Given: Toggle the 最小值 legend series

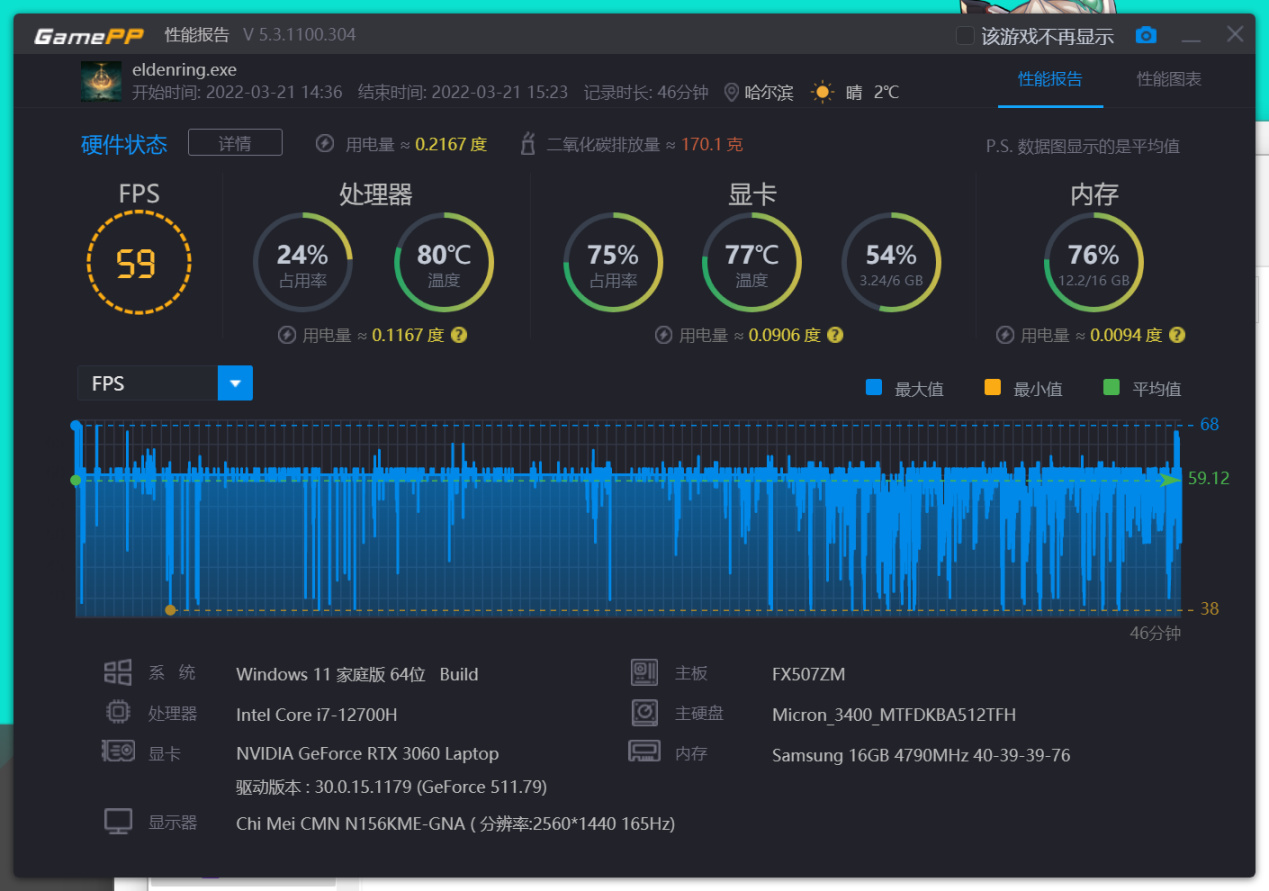Looking at the screenshot, I should 1023,389.
